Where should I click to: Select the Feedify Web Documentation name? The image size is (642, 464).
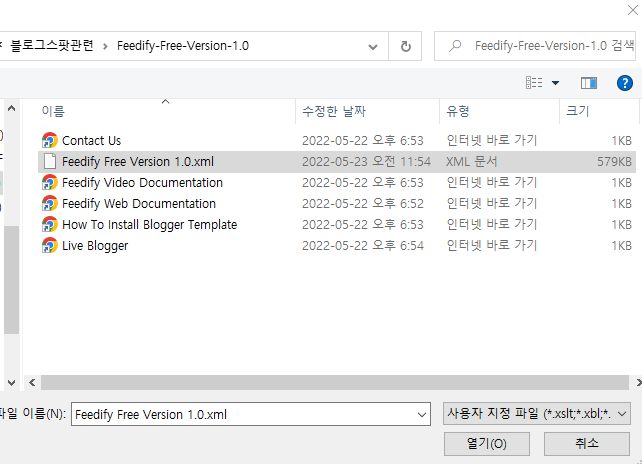pyautogui.click(x=139, y=204)
